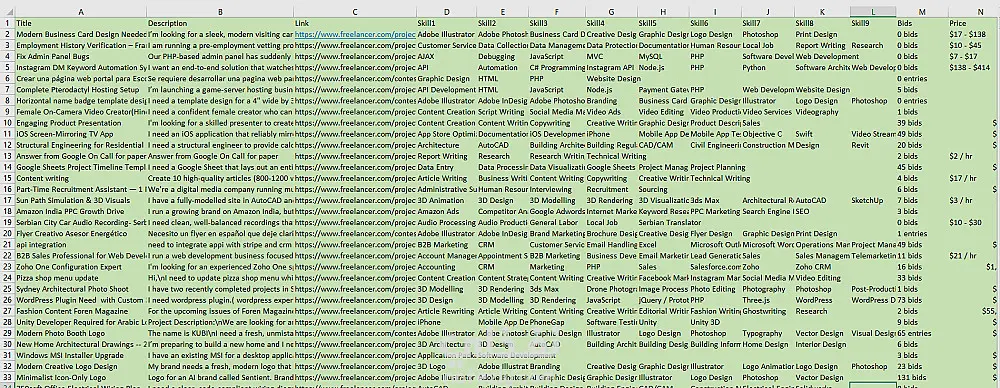Select the "MVC" cell
The image size is (1000, 388).
[611, 57]
